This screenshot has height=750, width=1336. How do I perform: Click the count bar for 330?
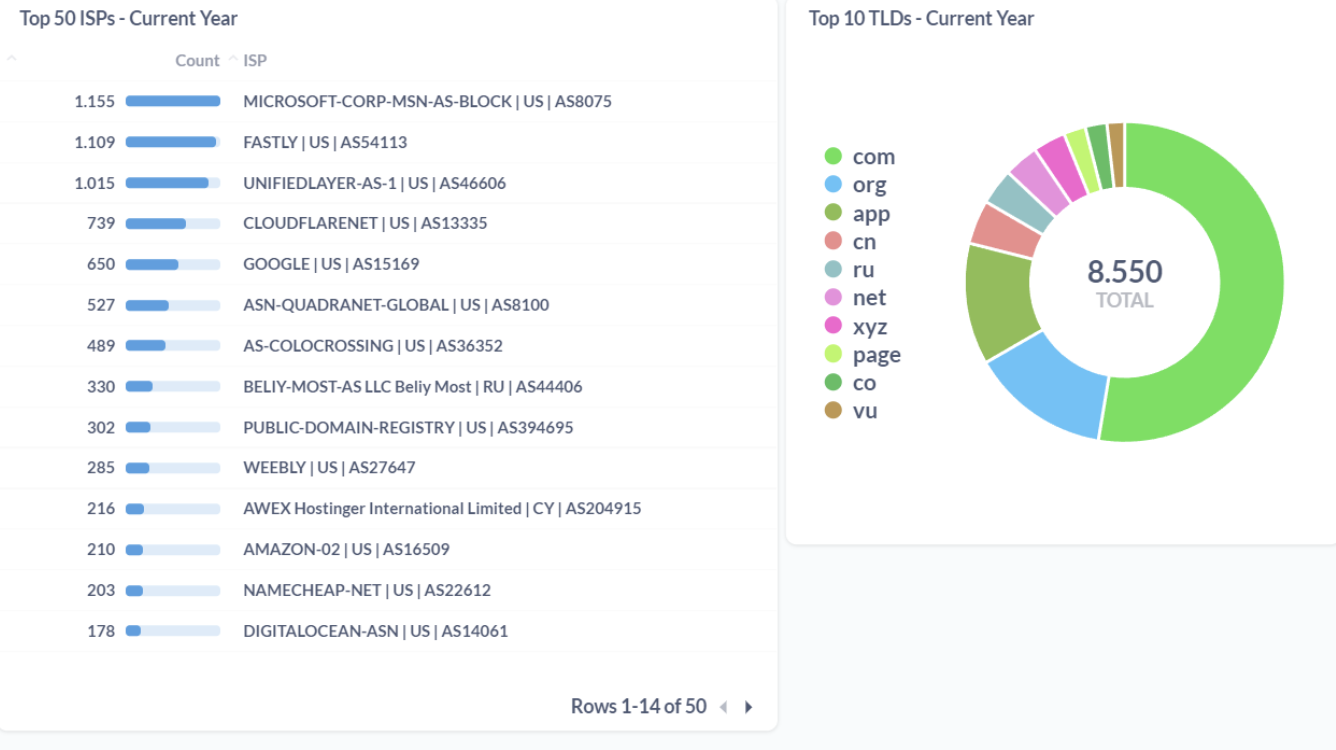coord(173,386)
